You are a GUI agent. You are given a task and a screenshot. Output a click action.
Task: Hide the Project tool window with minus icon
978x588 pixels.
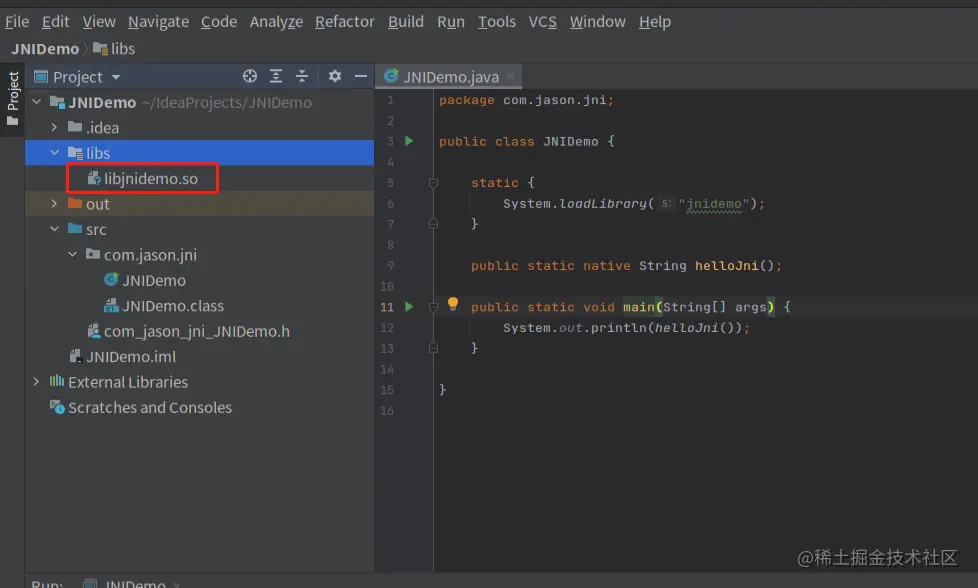pyautogui.click(x=361, y=75)
